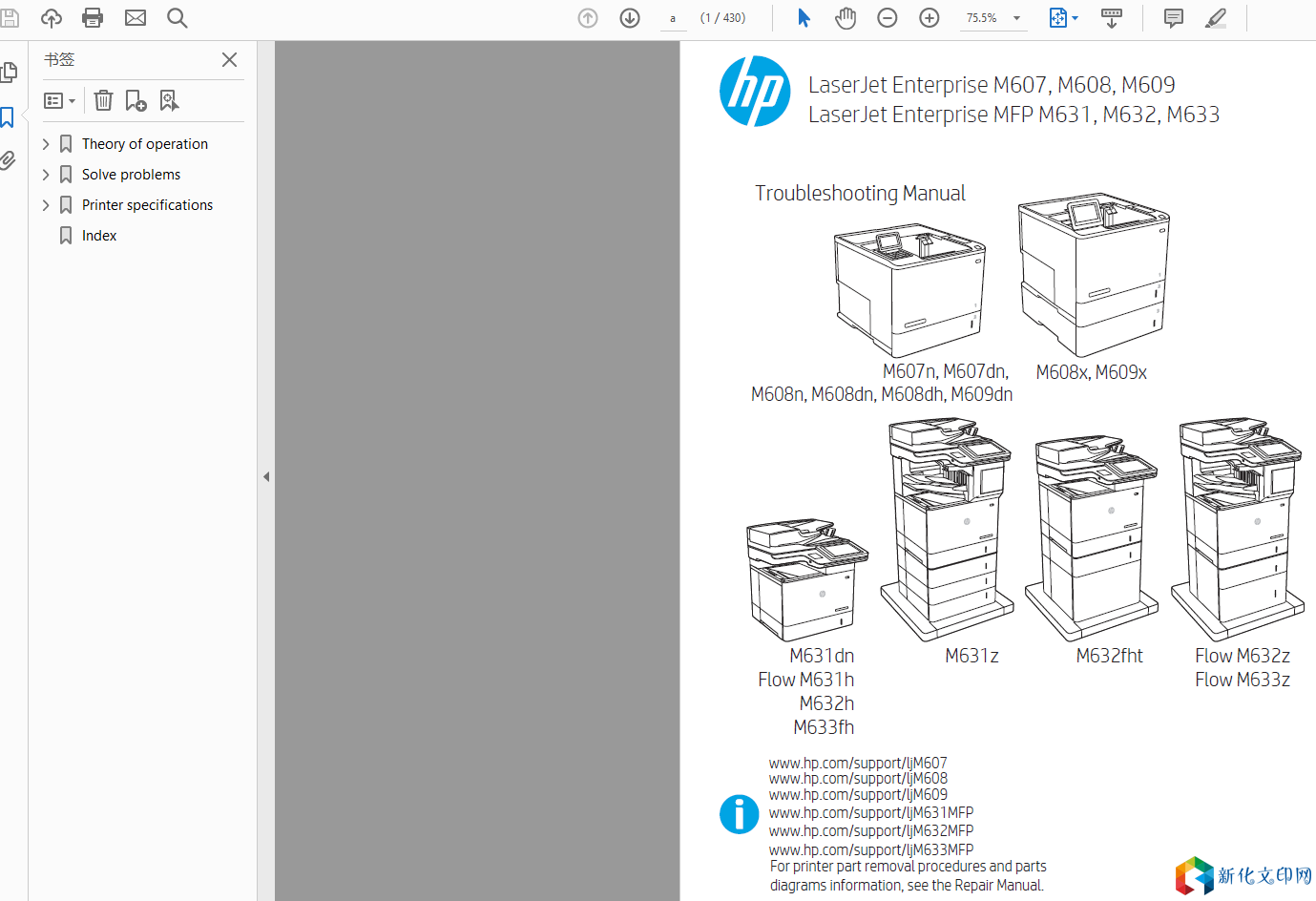The width and height of the screenshot is (1316, 901).
Task: Collapse the navigation pane with side arrow
Action: [x=266, y=476]
